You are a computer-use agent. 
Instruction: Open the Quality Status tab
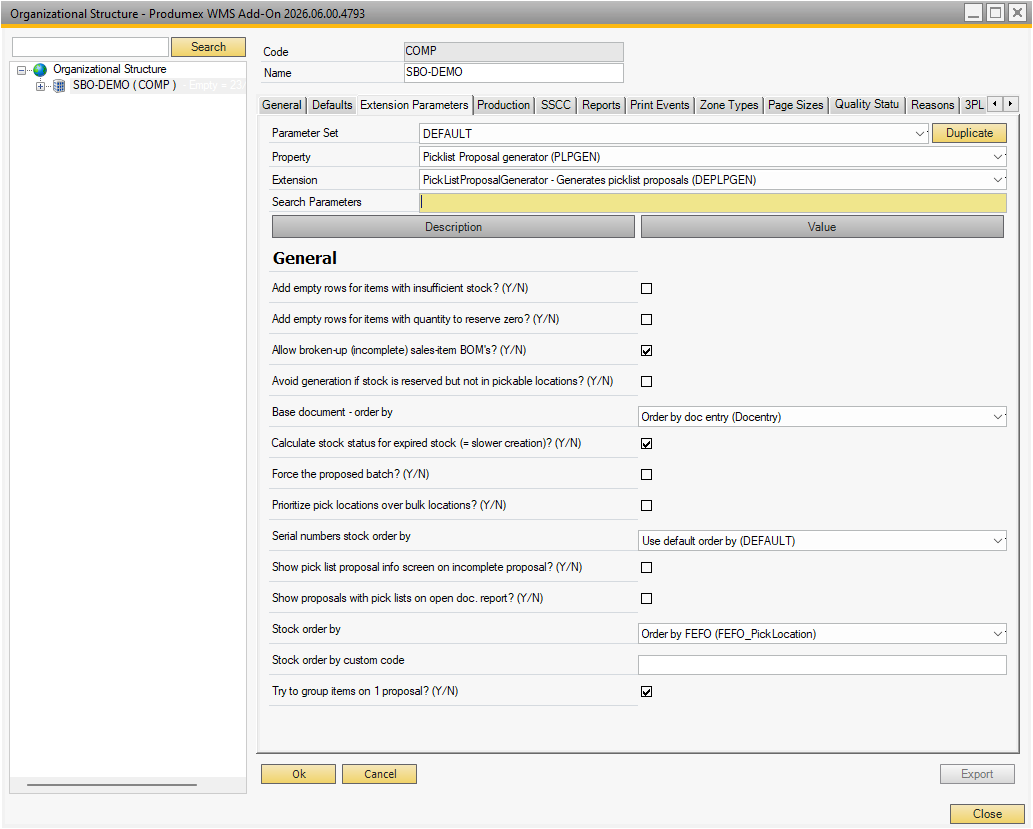pyautogui.click(x=866, y=105)
